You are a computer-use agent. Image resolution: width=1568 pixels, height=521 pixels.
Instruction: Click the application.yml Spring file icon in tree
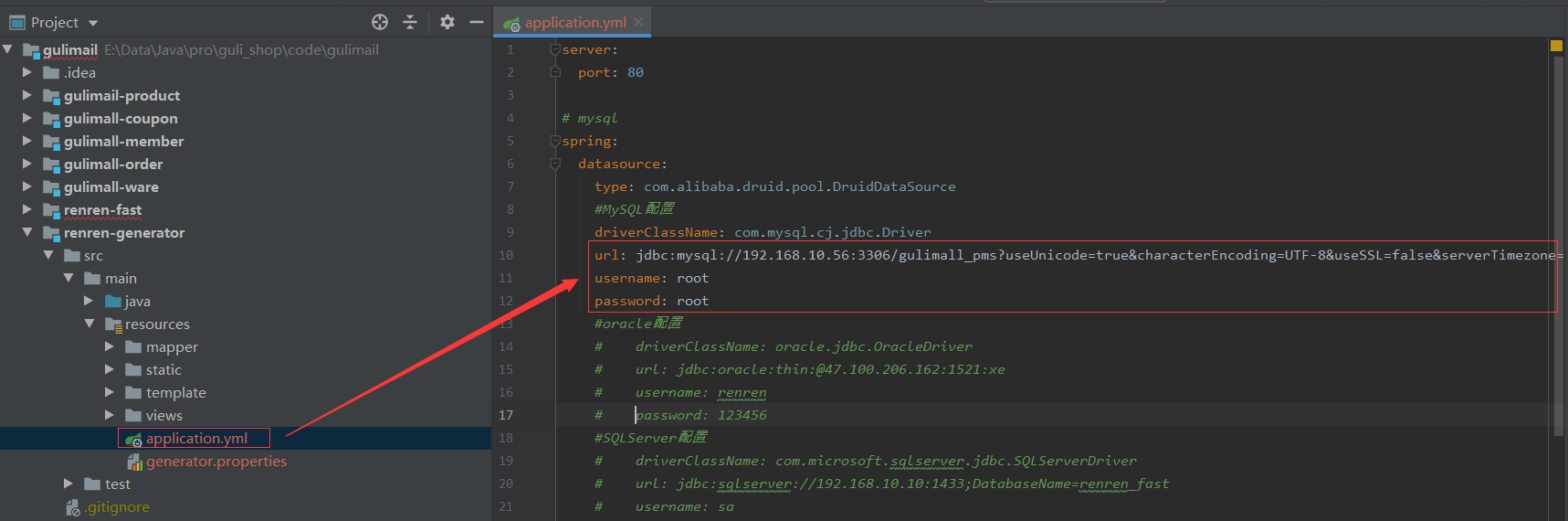(x=133, y=439)
